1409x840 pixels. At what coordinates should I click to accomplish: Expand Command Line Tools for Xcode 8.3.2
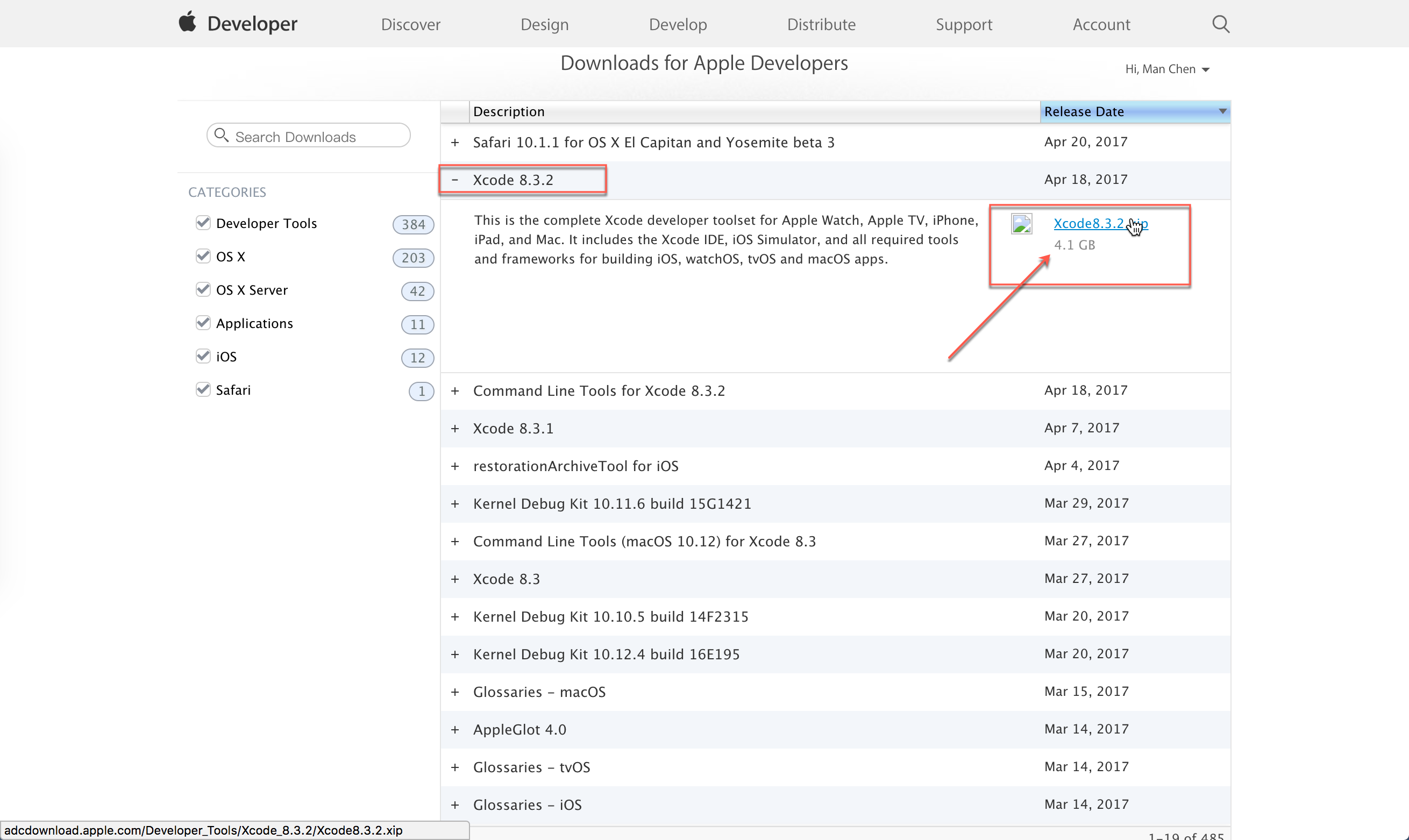(x=455, y=391)
